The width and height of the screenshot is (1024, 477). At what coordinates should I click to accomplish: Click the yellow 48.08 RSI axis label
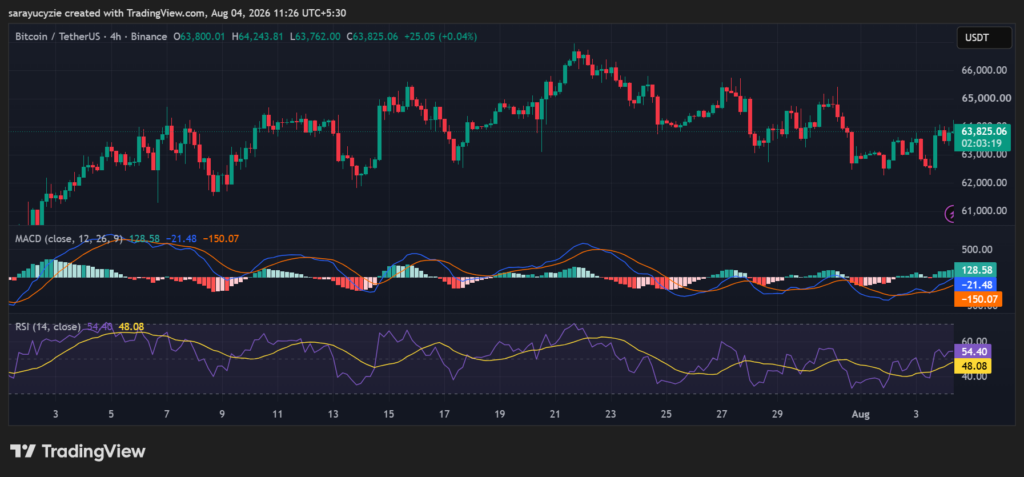(x=973, y=366)
